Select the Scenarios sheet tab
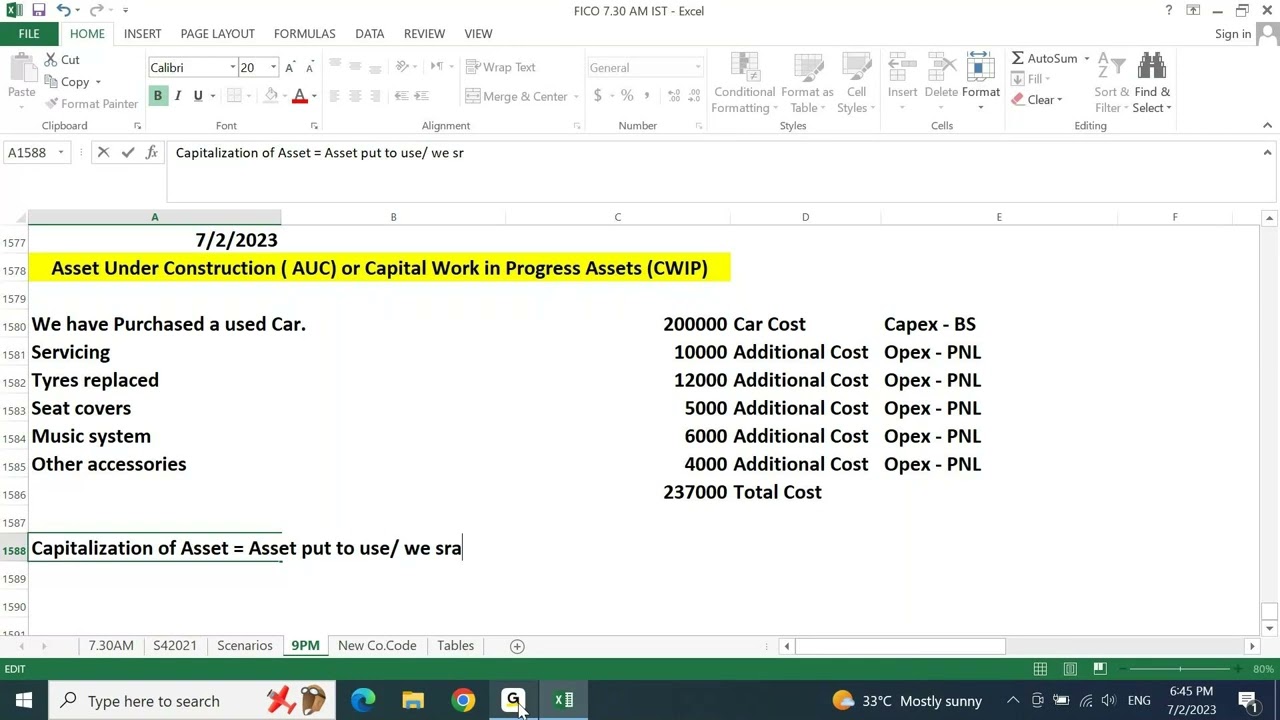Screen dimensions: 1280x720 pyautogui.click(x=245, y=646)
